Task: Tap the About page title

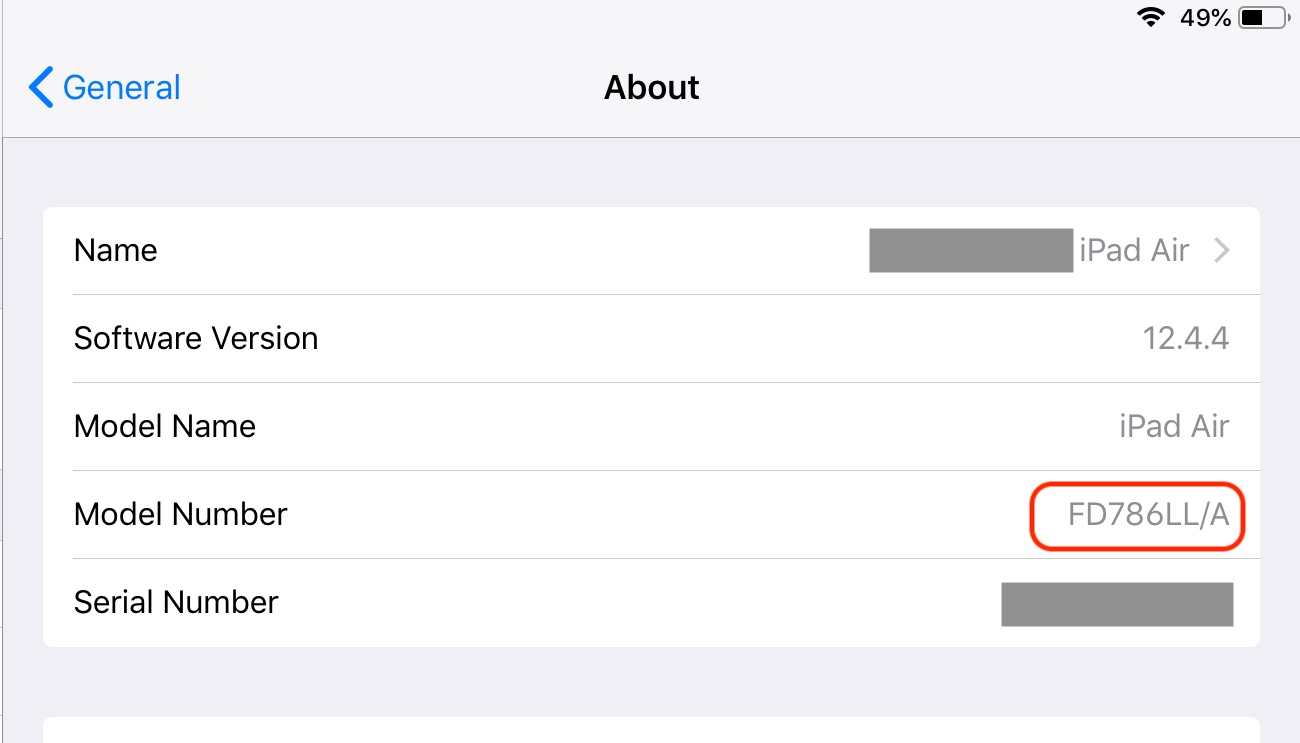Action: [651, 88]
